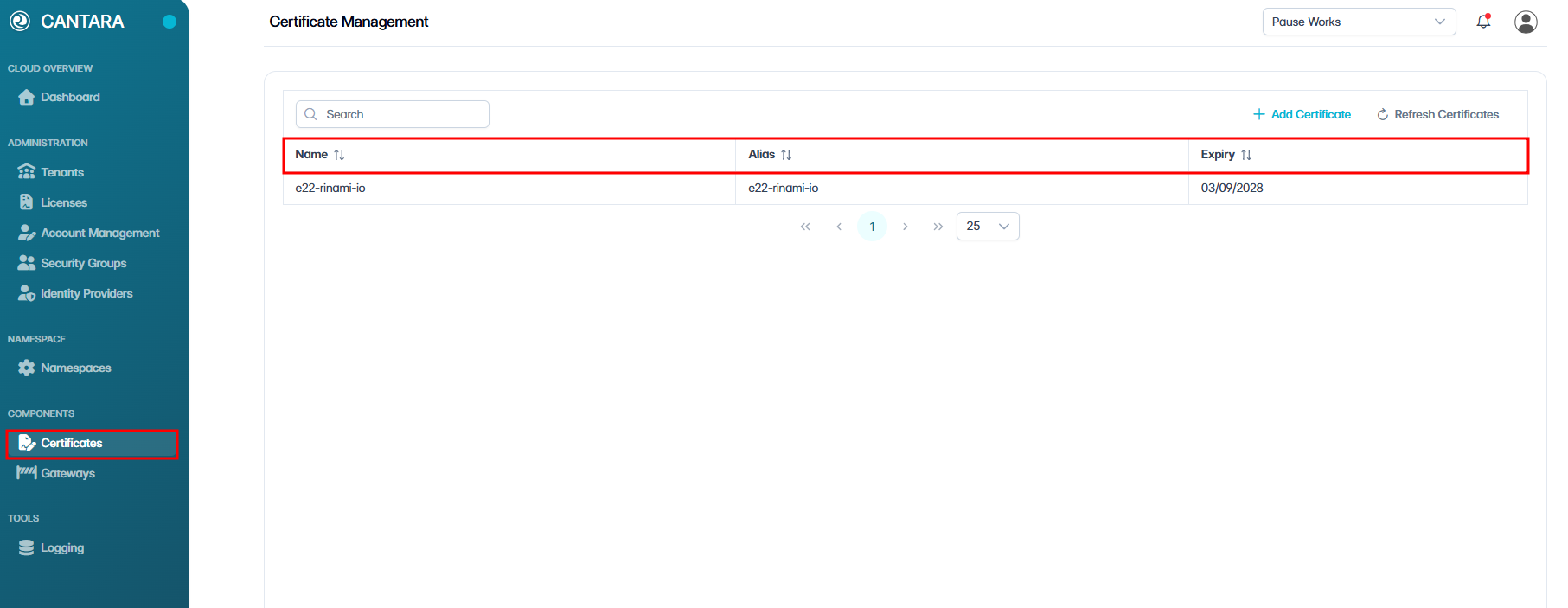Click the Alias column header

coord(962,155)
